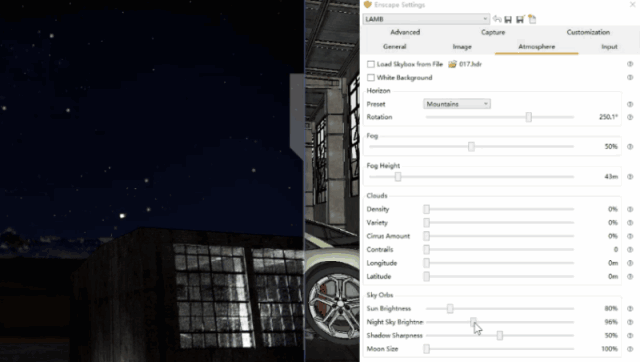Close the Enscape Settings window
The image size is (640, 362).
coord(632,4)
